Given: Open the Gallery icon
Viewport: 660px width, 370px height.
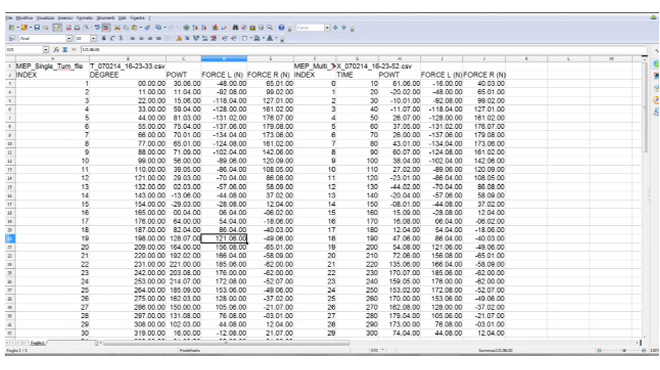Looking at the screenshot, I should (x=253, y=28).
